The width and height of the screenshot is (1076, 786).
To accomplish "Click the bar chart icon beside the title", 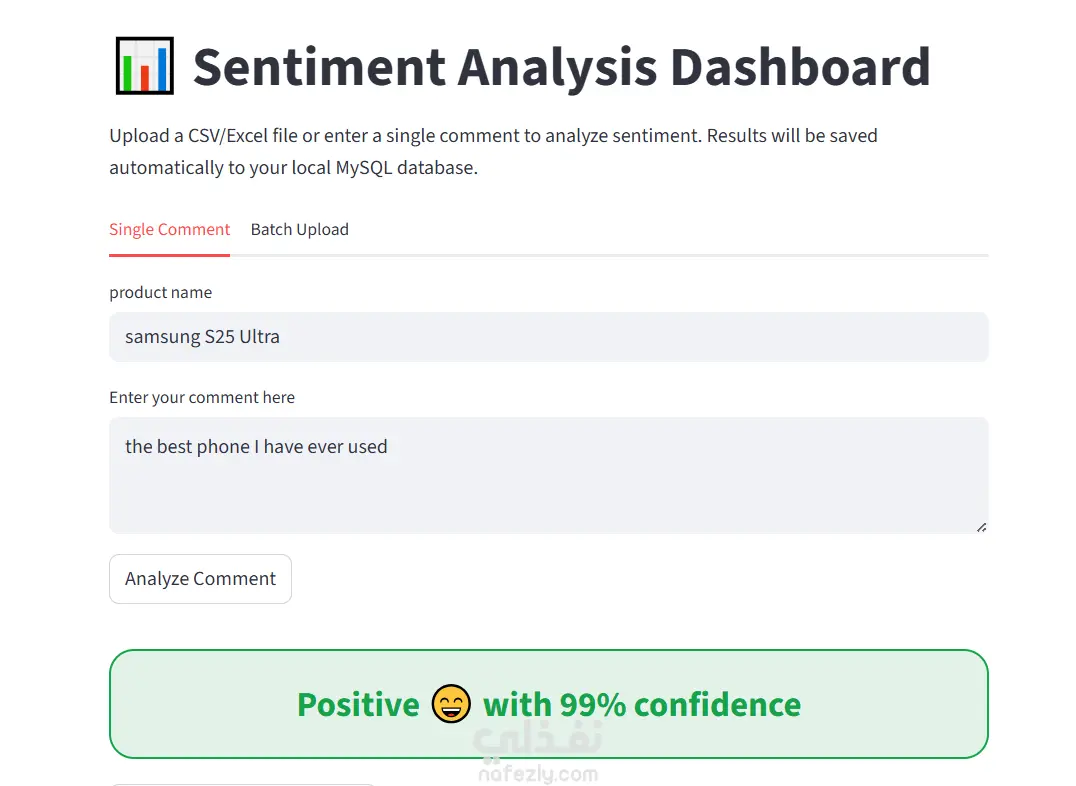I will pos(144,66).
